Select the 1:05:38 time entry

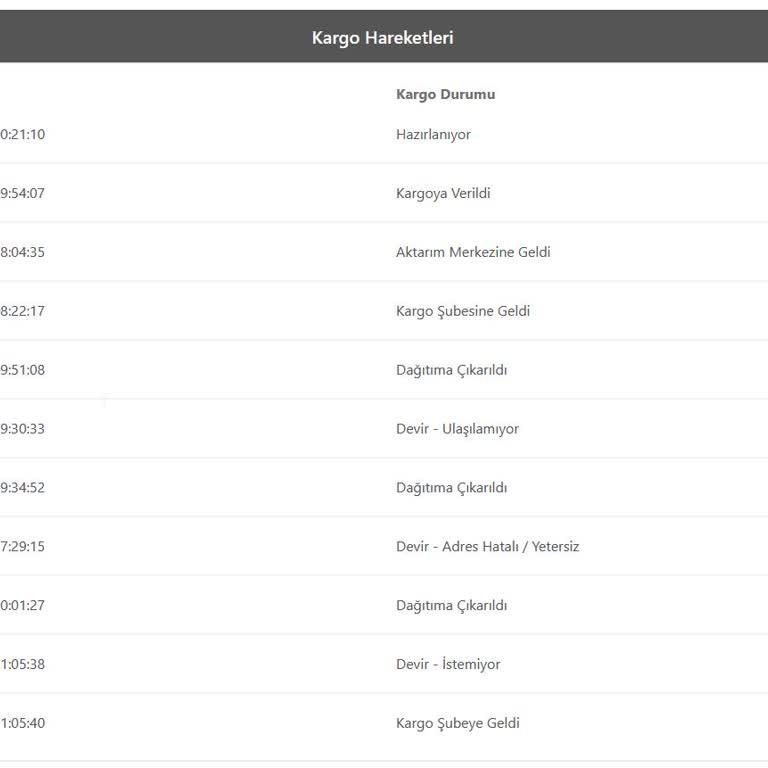coord(23,665)
